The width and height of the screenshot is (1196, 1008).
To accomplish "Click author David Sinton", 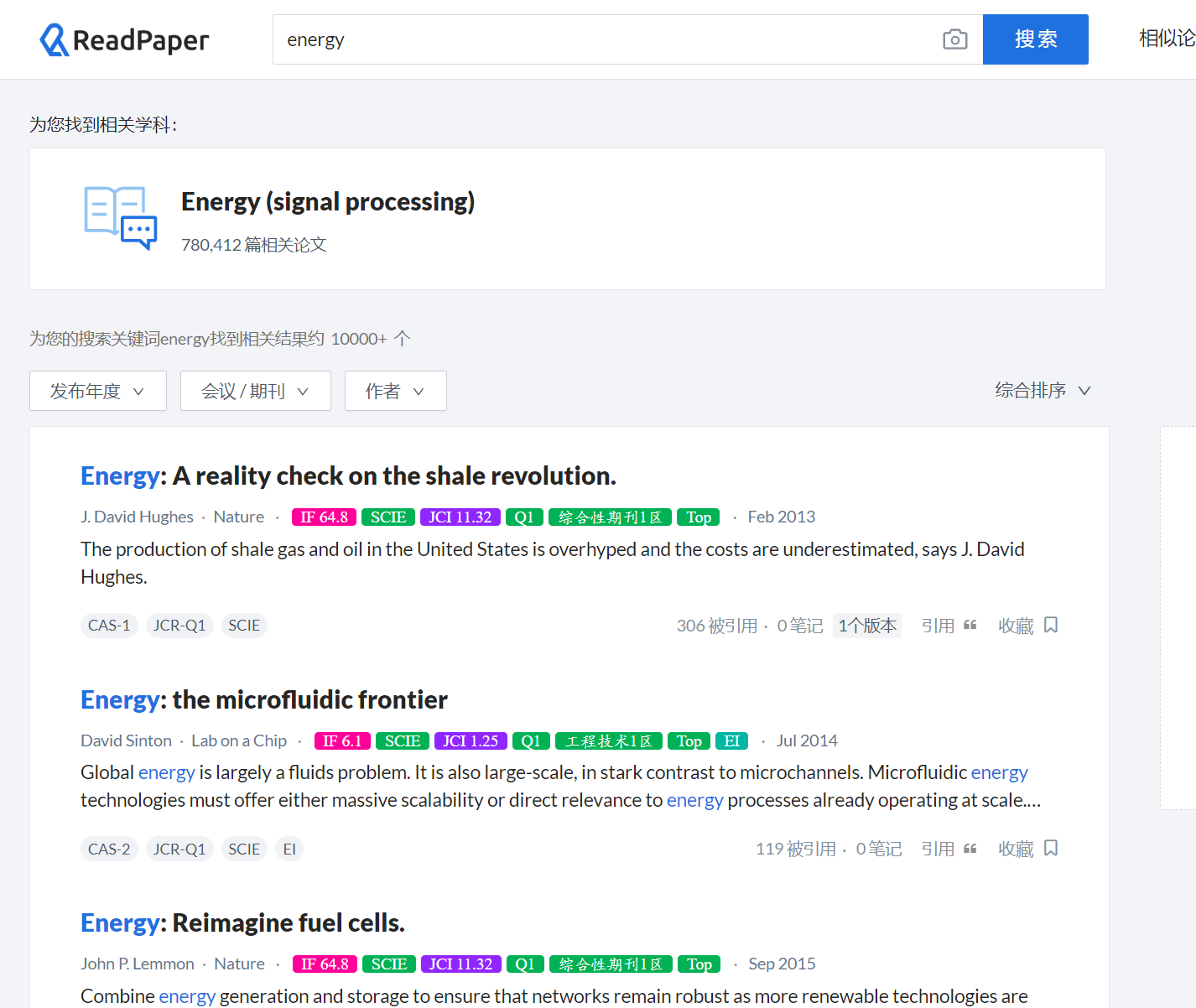I will pyautogui.click(x=126, y=740).
